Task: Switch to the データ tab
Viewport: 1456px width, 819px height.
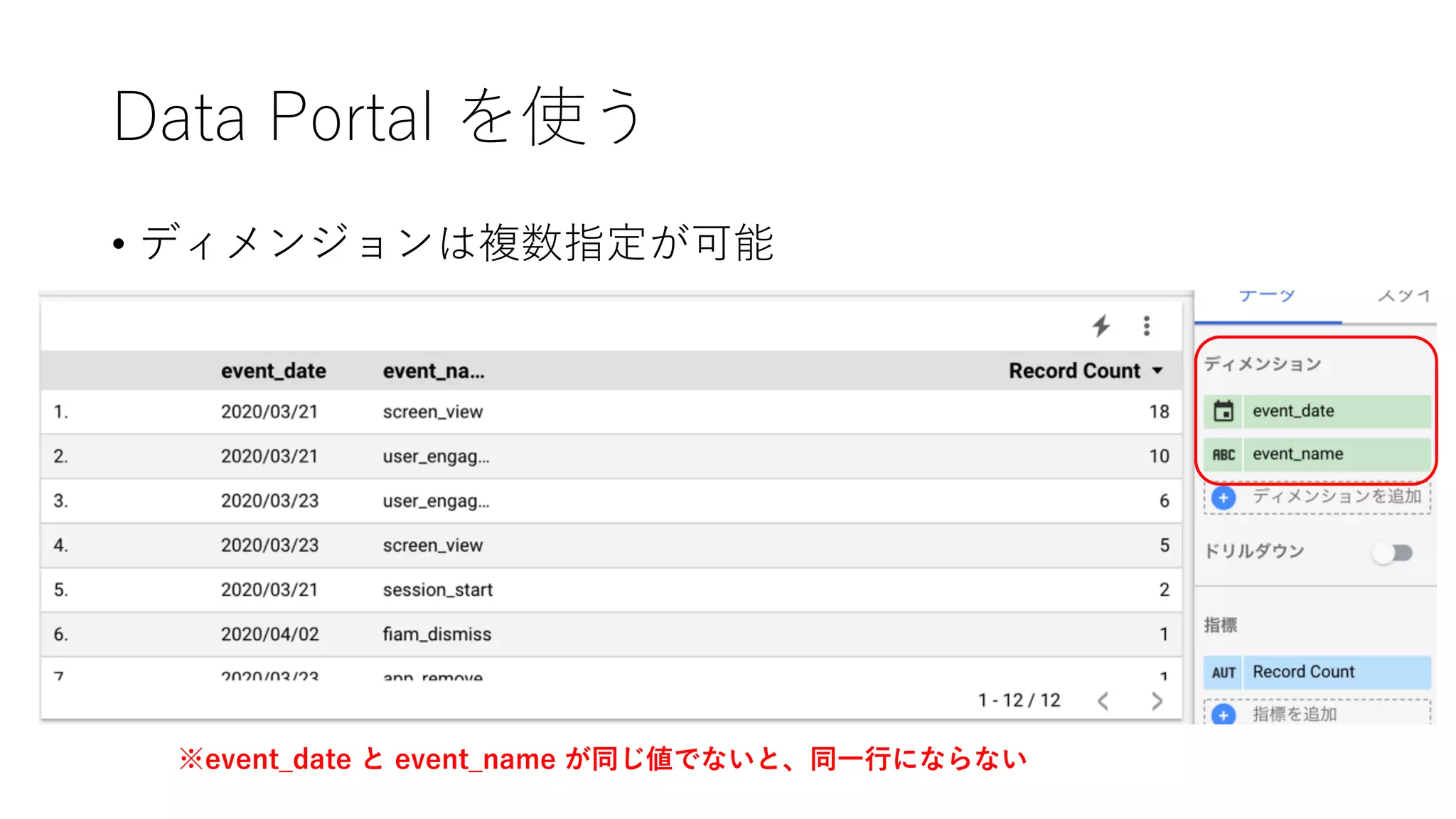Action: (1267, 296)
